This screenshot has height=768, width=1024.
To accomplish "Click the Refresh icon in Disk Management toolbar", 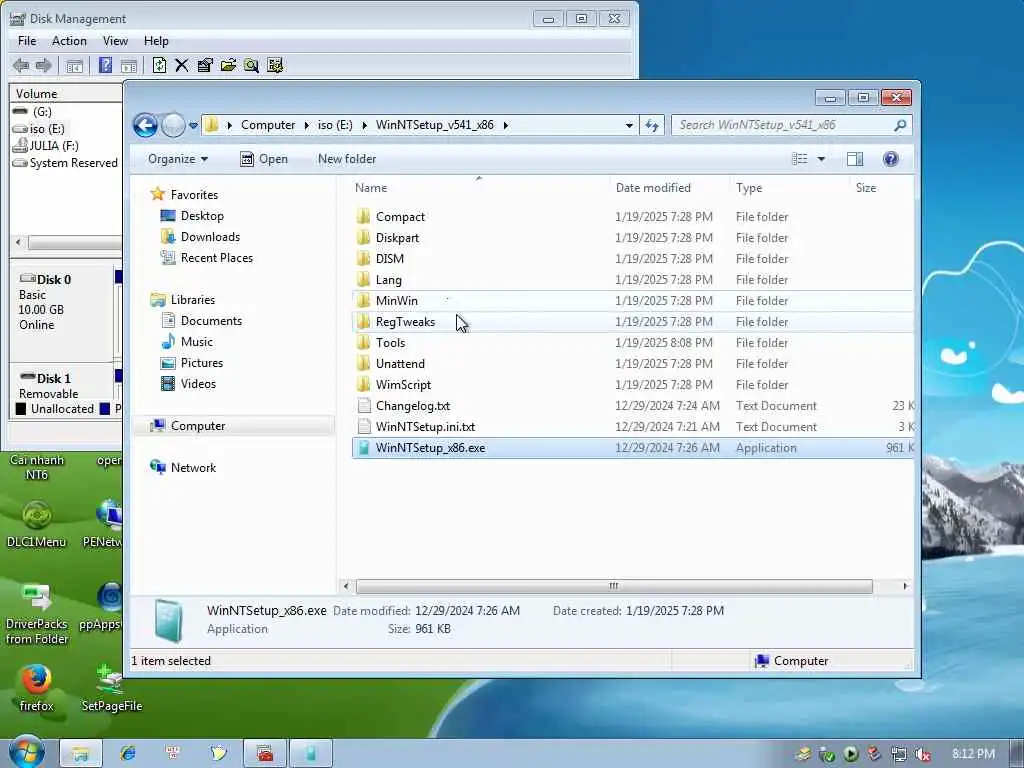I will coord(159,65).
